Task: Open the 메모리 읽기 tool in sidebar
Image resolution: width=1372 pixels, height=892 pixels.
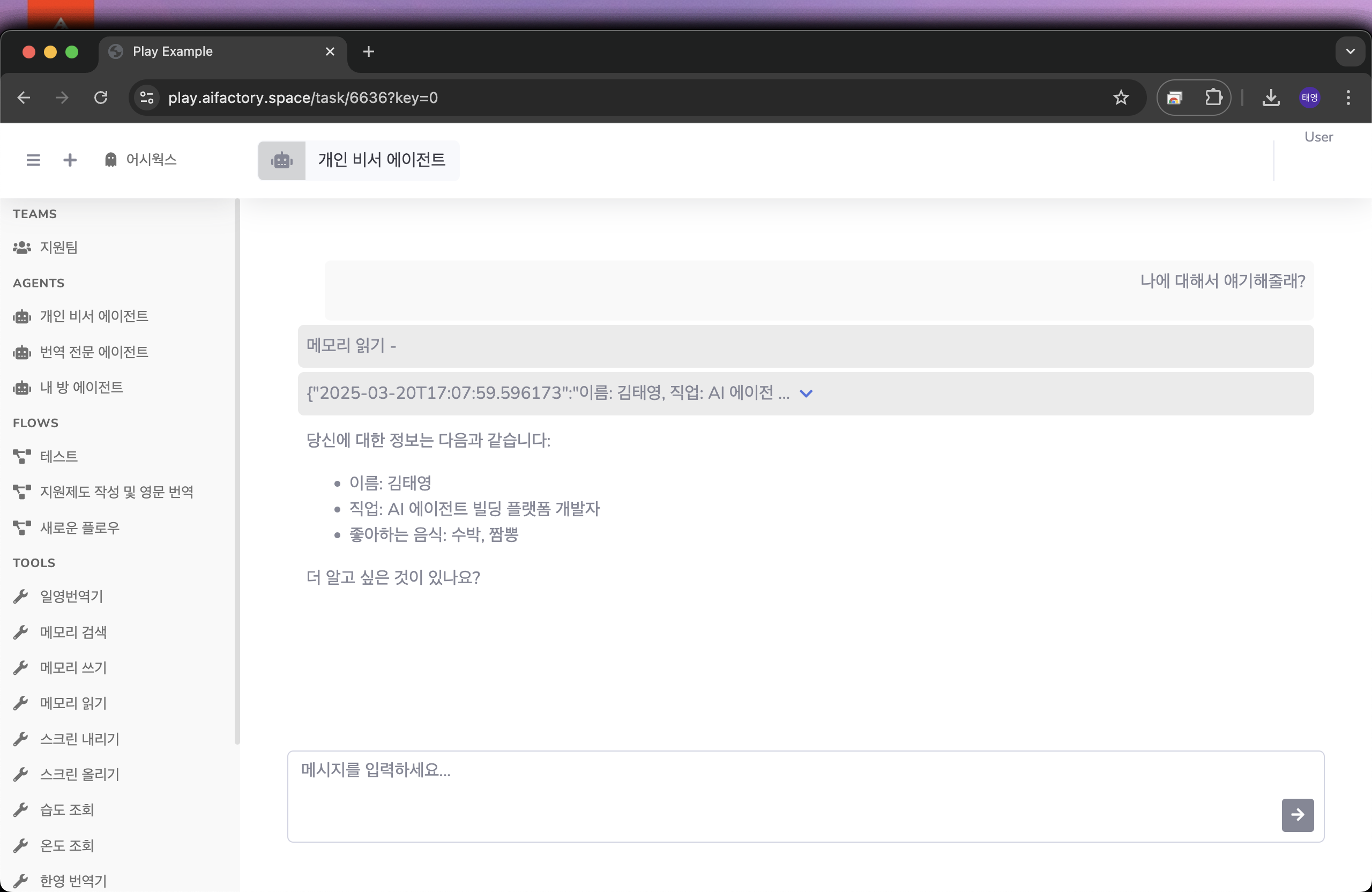Action: click(60, 703)
